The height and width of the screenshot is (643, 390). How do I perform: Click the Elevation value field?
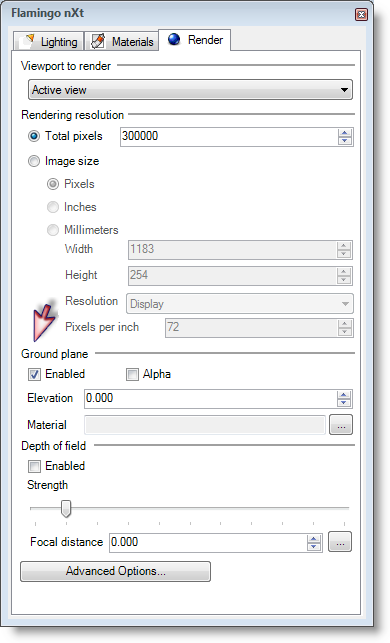click(x=210, y=399)
